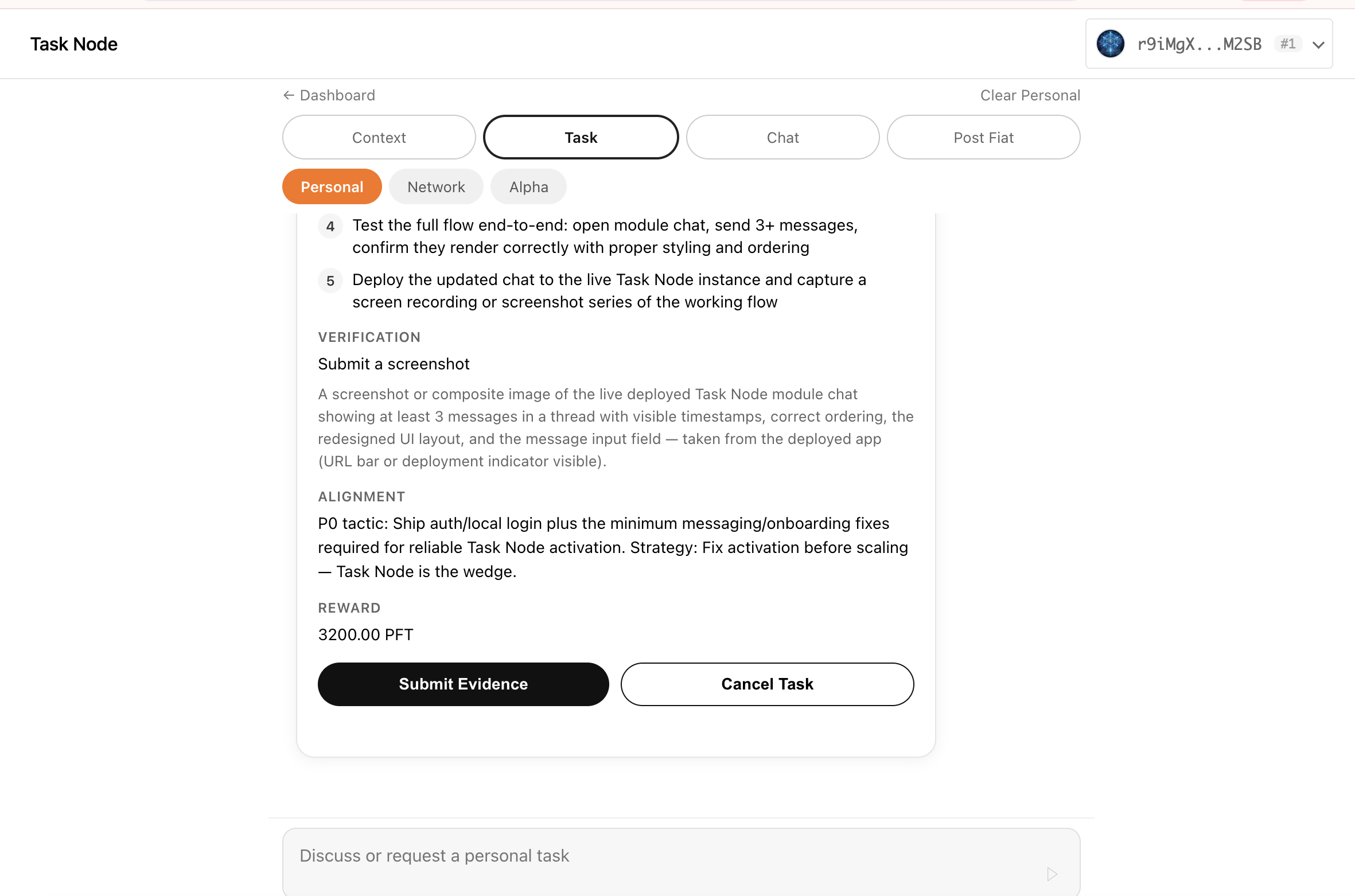Click the back arrow beside Dashboard
Image resolution: width=1355 pixels, height=896 pixels.
pyautogui.click(x=288, y=95)
